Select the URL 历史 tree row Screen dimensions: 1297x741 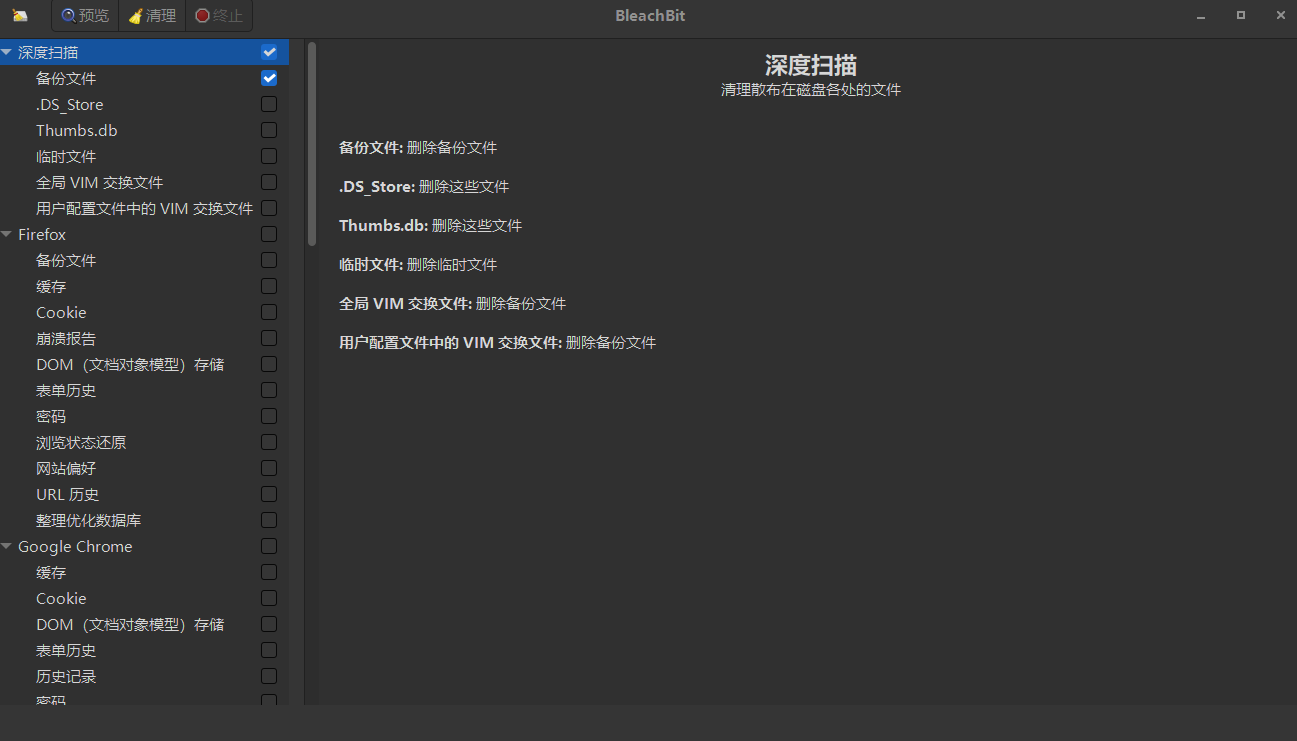pyautogui.click(x=144, y=494)
